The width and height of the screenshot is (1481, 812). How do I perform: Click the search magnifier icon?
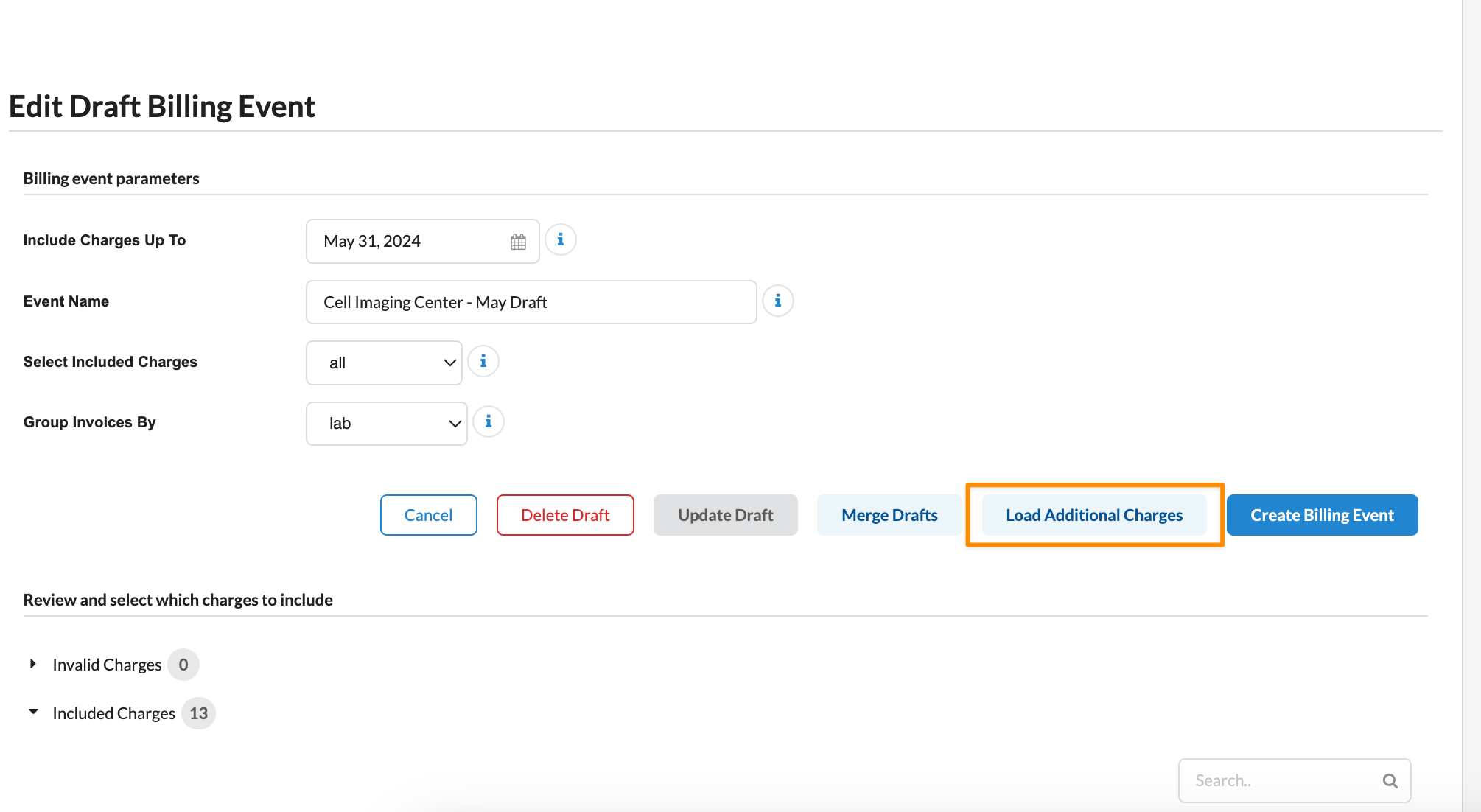[x=1390, y=781]
